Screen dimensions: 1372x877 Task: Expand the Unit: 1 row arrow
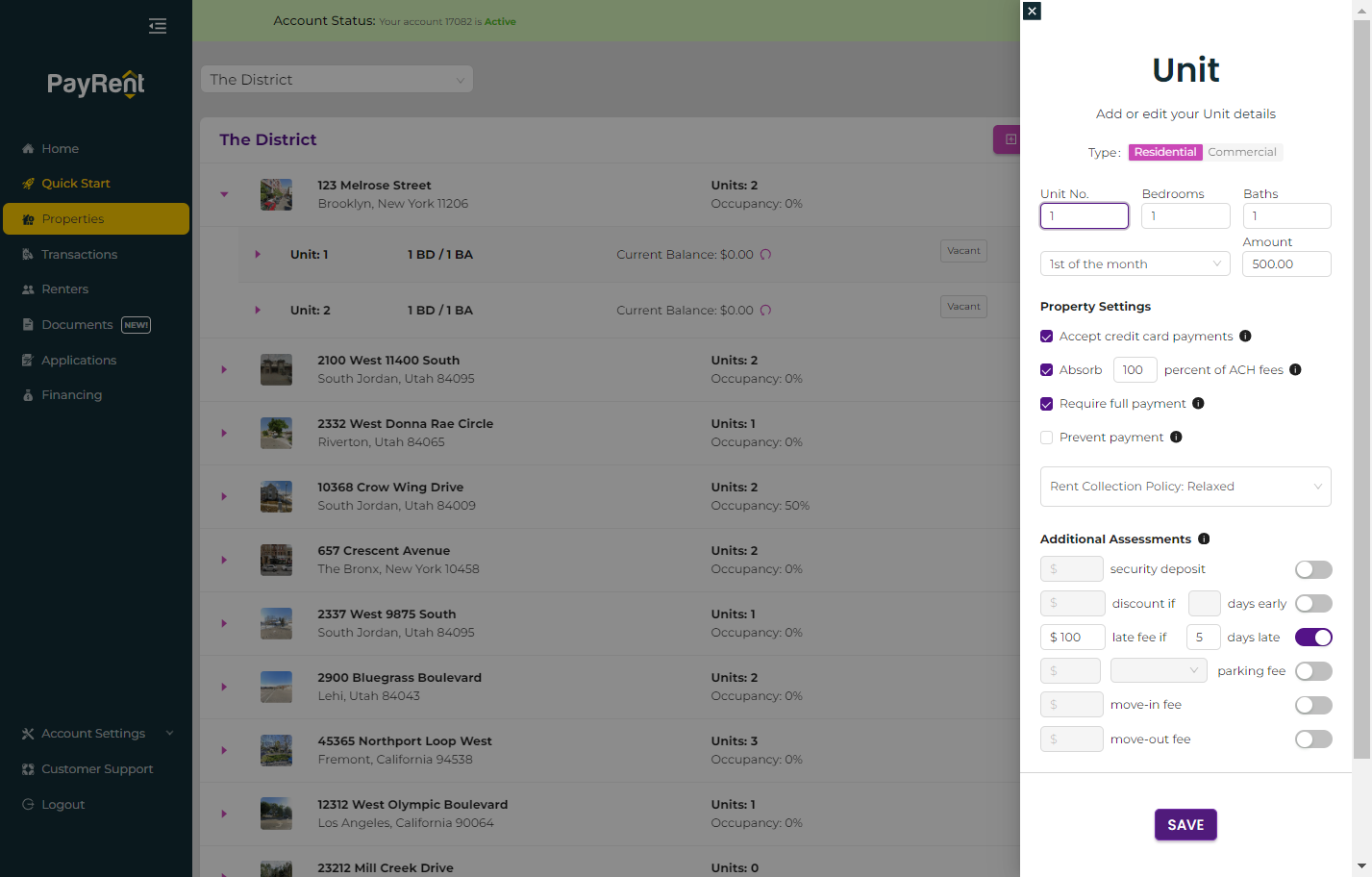[258, 255]
